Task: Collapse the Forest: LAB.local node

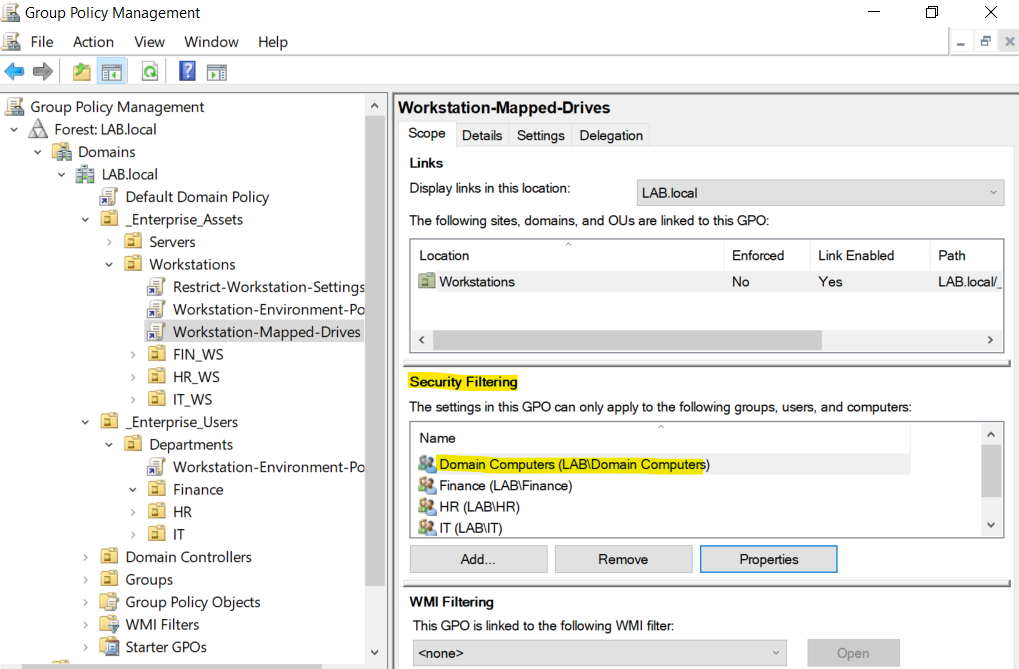Action: pos(14,129)
